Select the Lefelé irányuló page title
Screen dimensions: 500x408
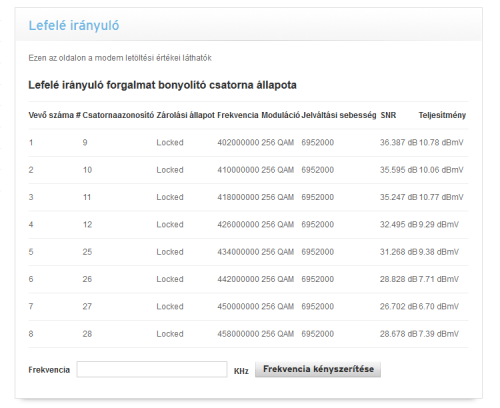[74, 26]
